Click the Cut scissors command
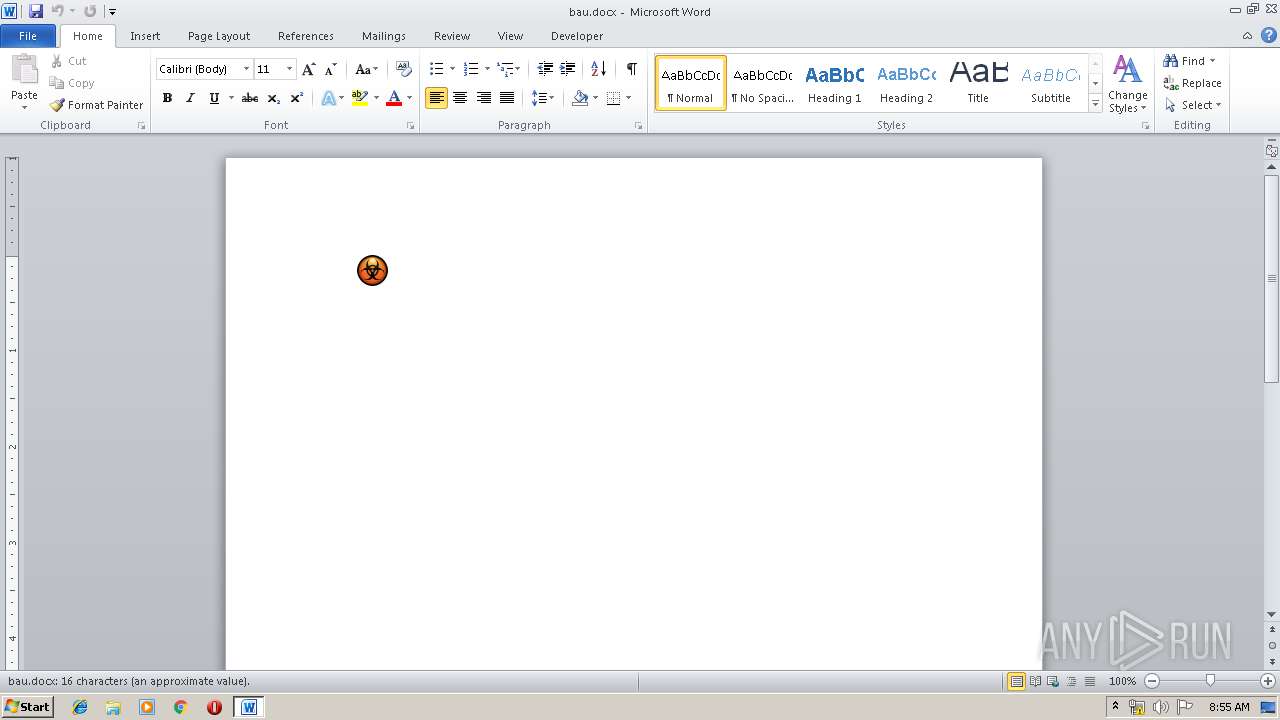 tap(68, 61)
